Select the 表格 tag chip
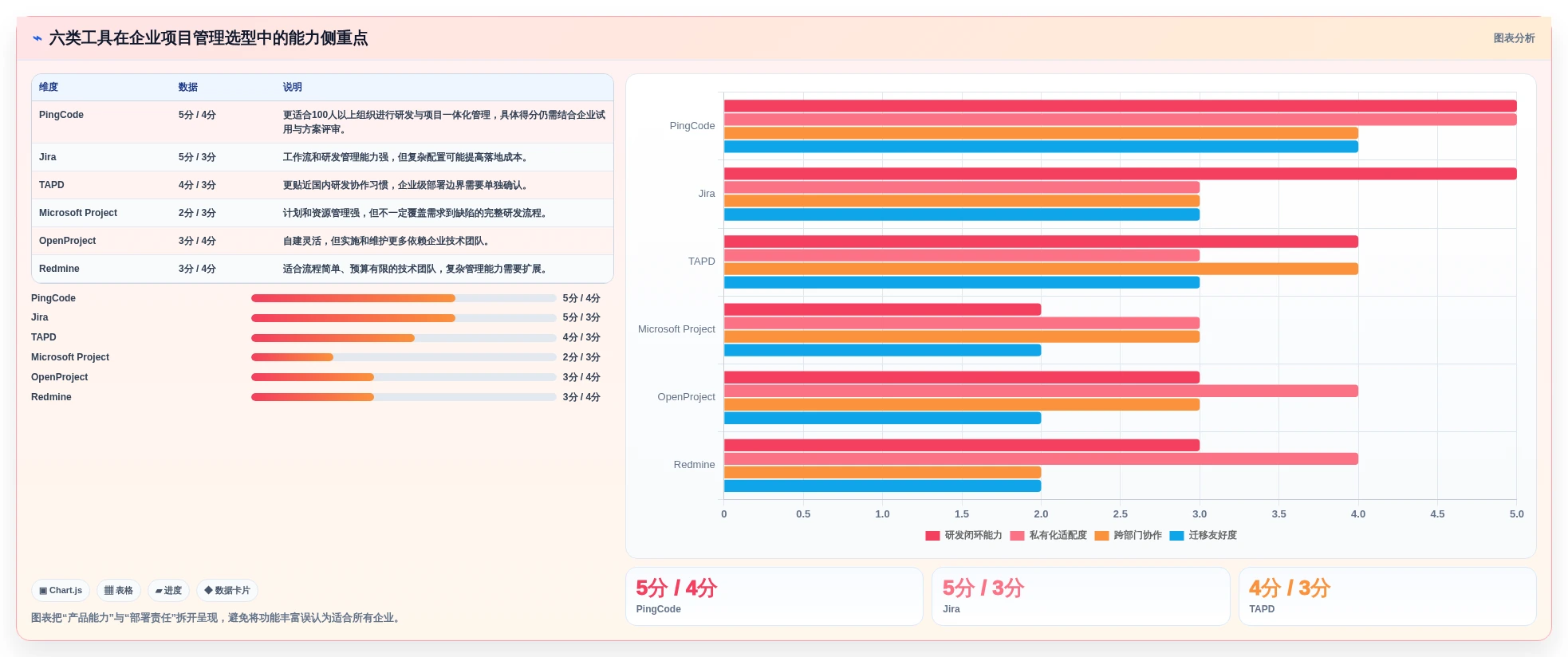This screenshot has height=657, width=1568. pyautogui.click(x=119, y=591)
